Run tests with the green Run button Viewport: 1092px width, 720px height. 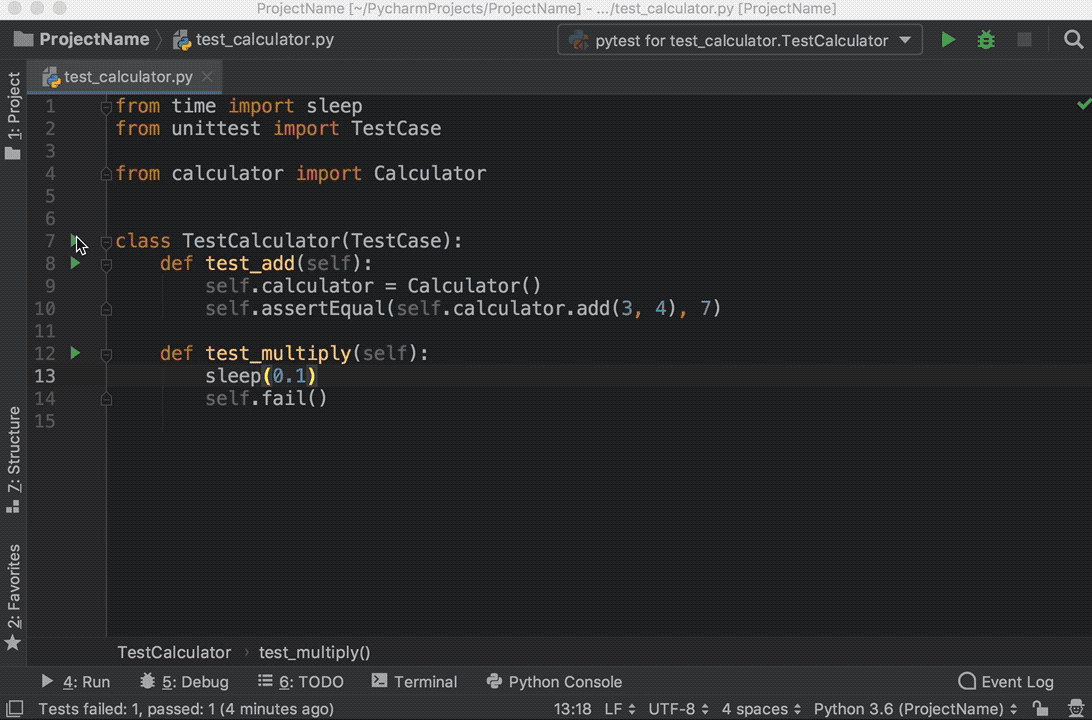(x=947, y=39)
